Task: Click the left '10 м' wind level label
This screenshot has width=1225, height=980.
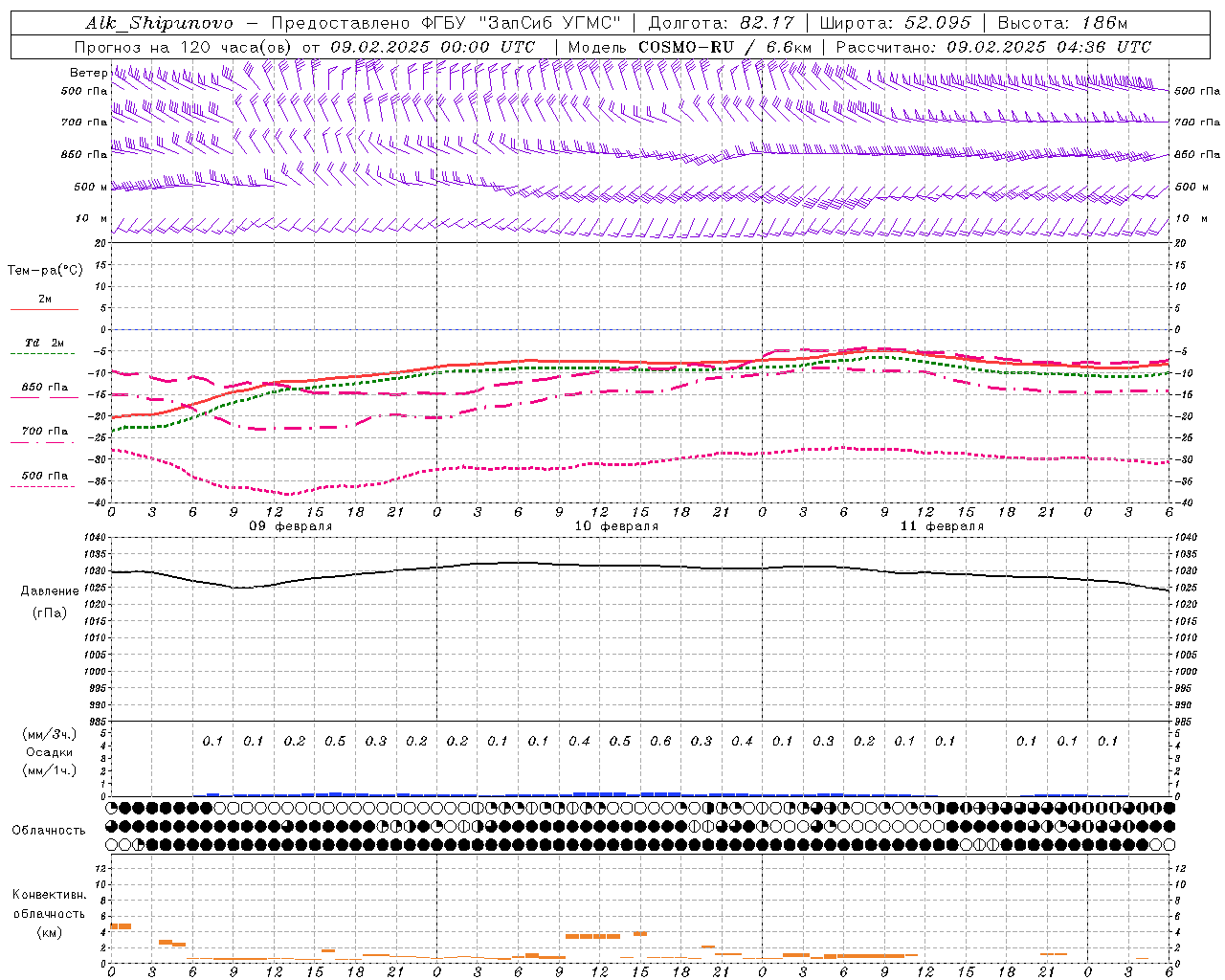Action: (90, 219)
